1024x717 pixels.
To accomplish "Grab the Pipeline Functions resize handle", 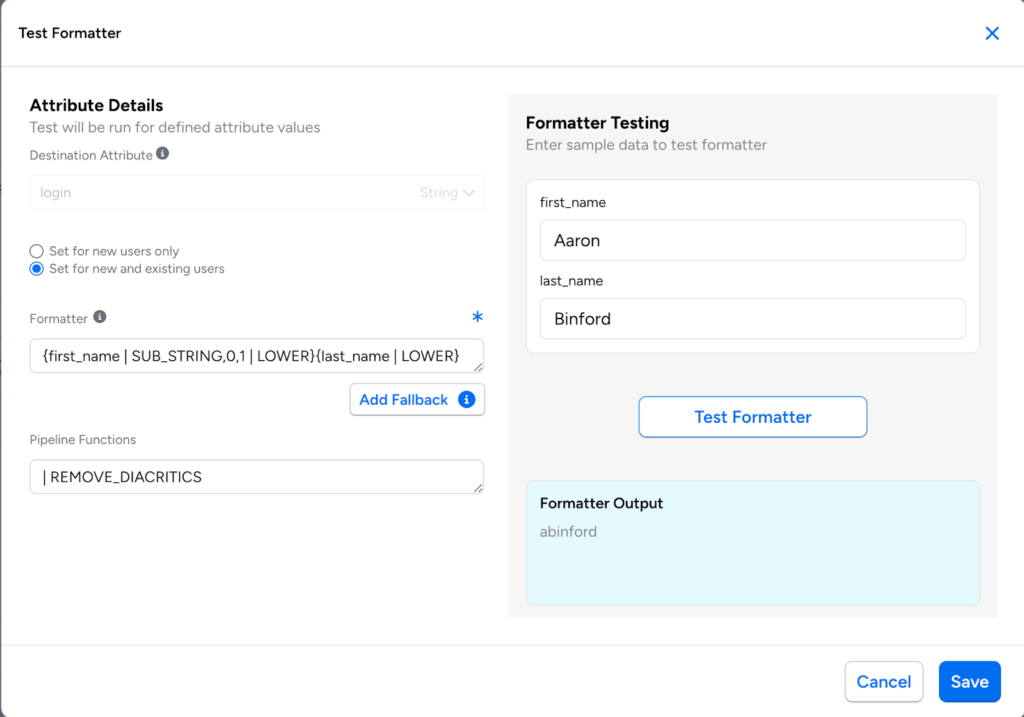I will (x=478, y=488).
